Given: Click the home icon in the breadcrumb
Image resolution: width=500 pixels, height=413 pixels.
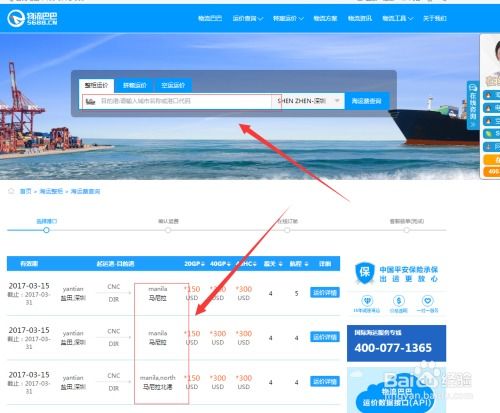Looking at the screenshot, I should click(11, 191).
